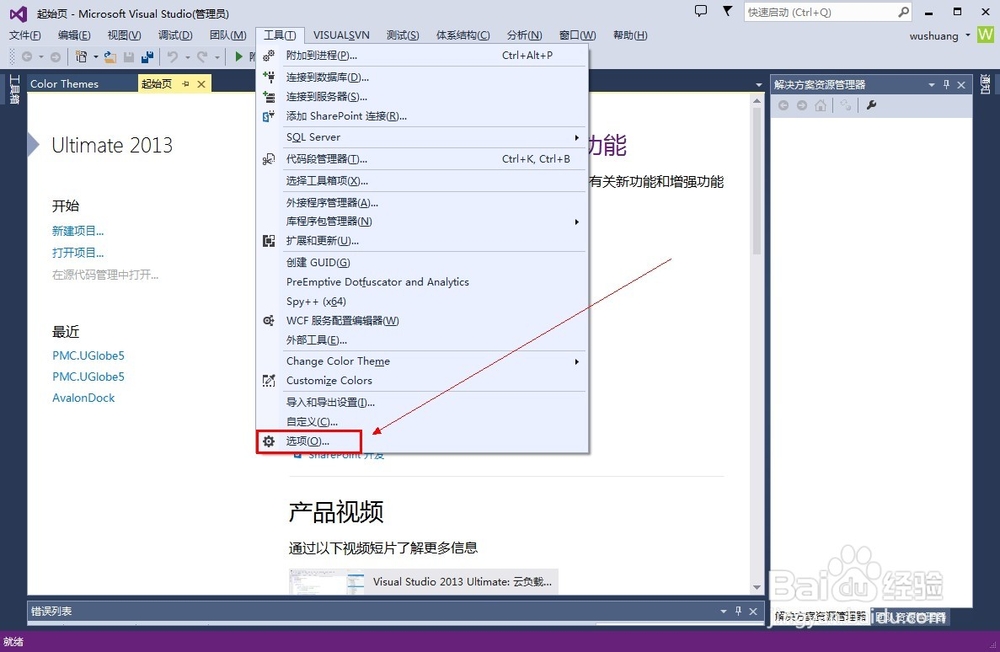Unpin the 起始页 tab pin icon

tap(184, 84)
